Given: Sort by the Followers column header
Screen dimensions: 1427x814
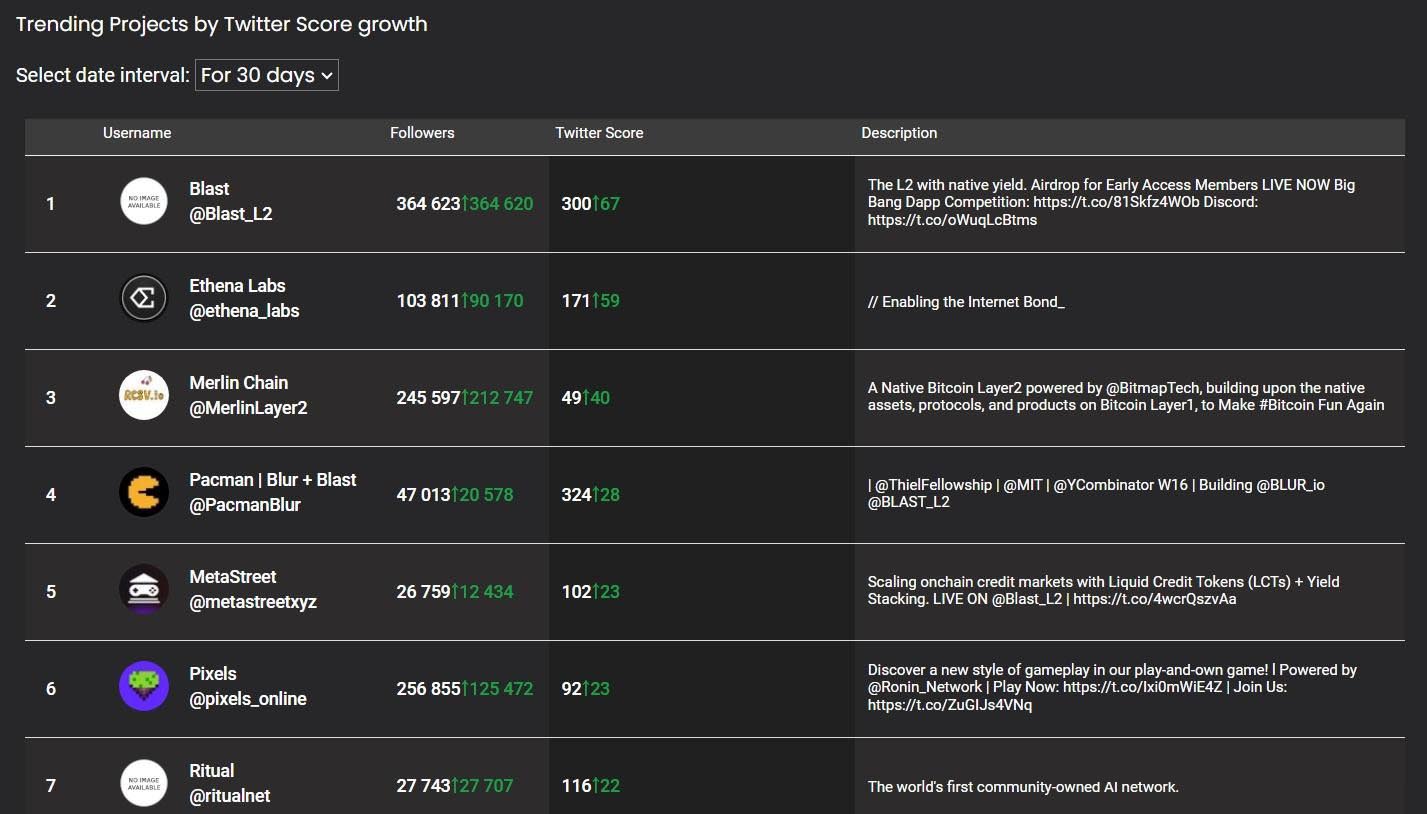Looking at the screenshot, I should (x=422, y=133).
